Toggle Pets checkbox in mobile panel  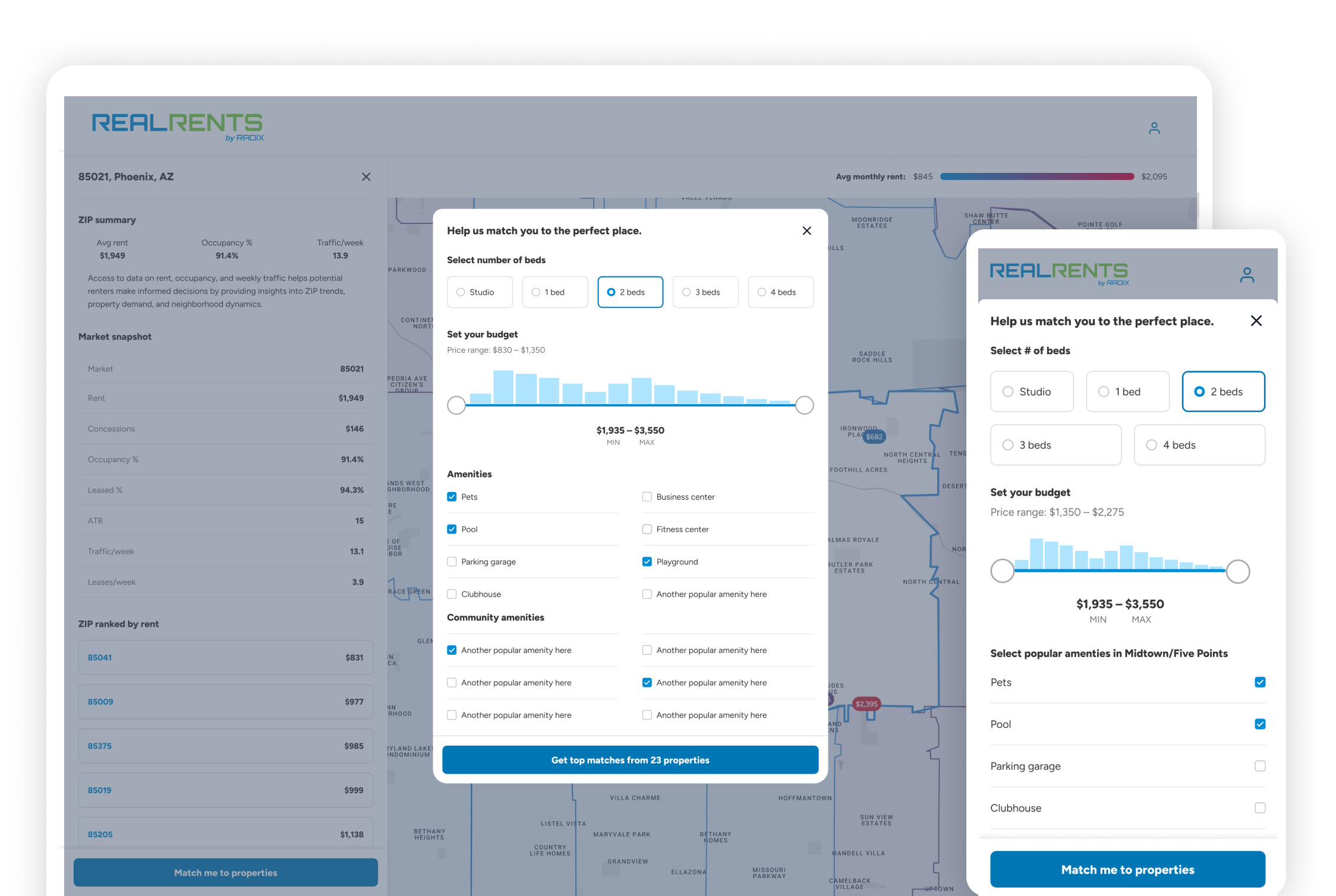click(x=1260, y=682)
